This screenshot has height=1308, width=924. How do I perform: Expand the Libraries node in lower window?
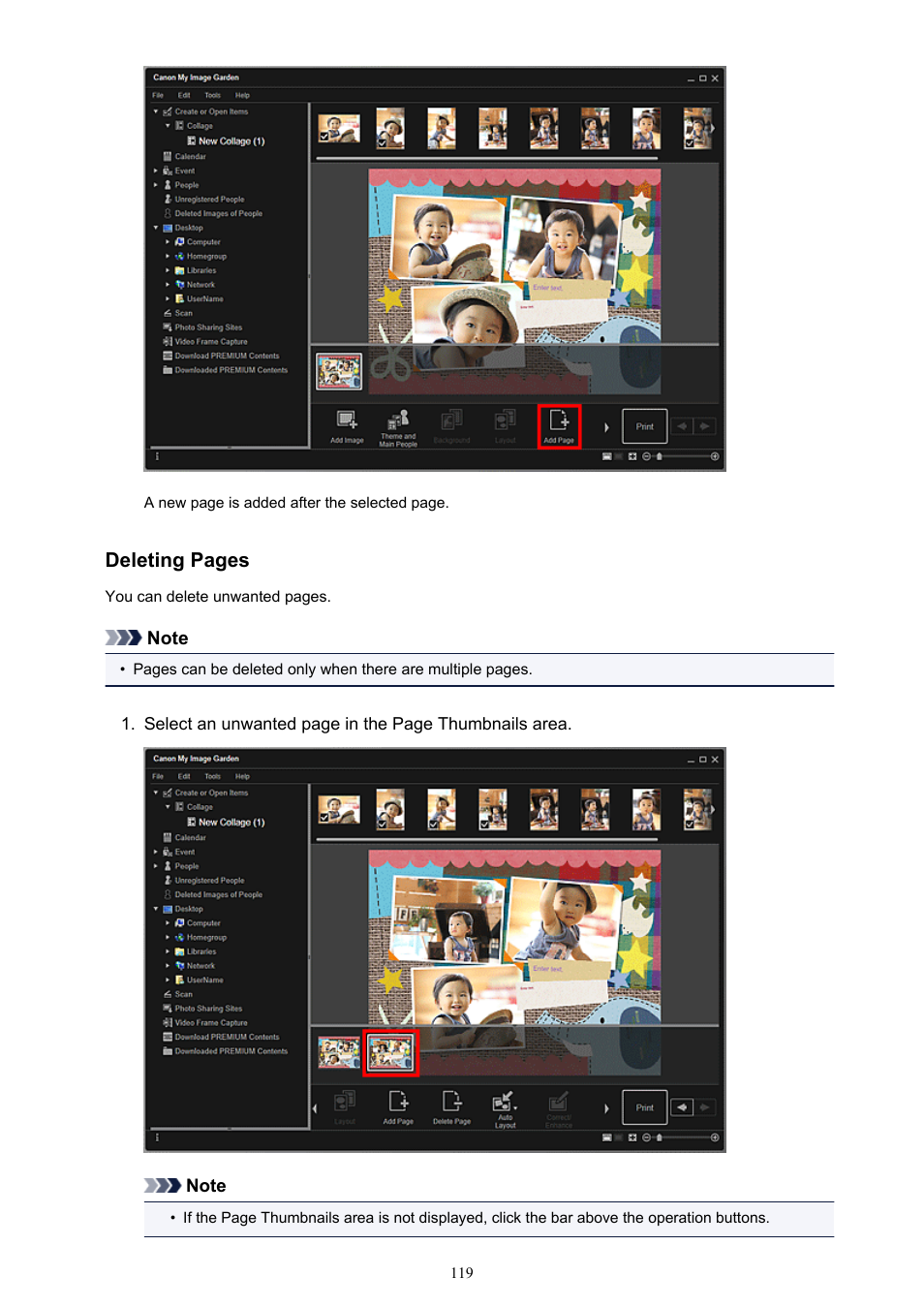coord(168,951)
